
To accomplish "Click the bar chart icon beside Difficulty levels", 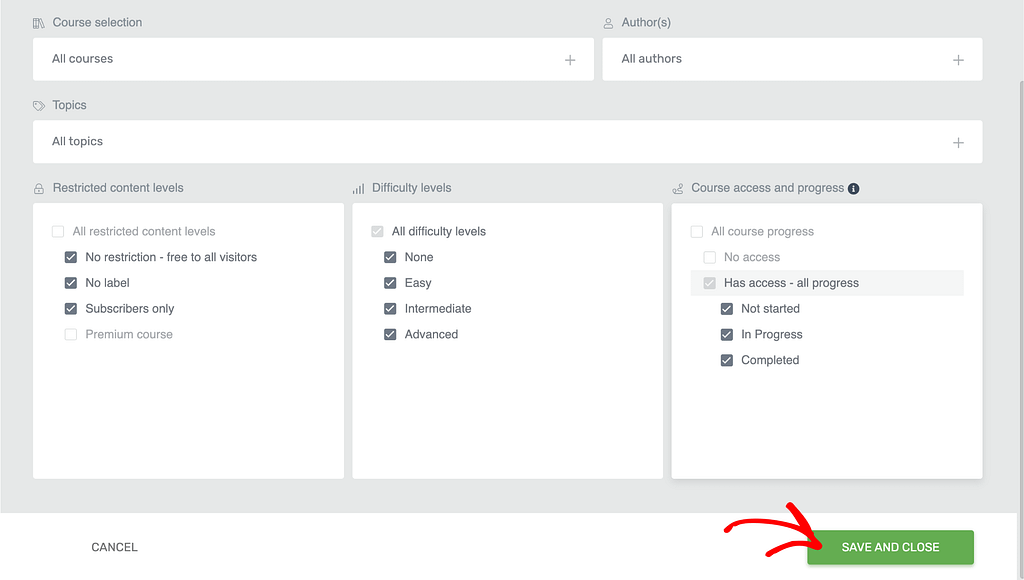I will [359, 189].
